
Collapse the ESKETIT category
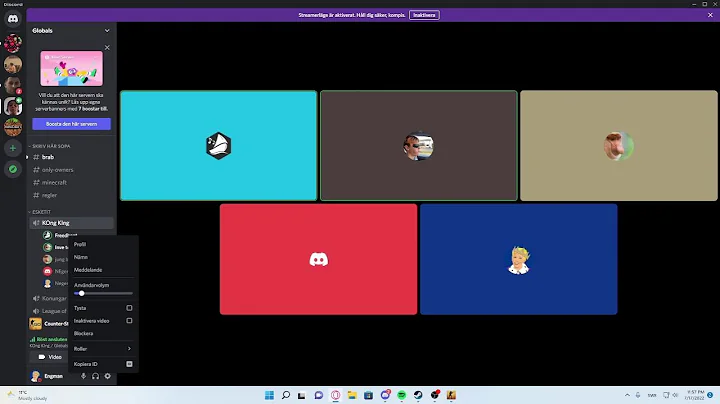click(x=40, y=212)
